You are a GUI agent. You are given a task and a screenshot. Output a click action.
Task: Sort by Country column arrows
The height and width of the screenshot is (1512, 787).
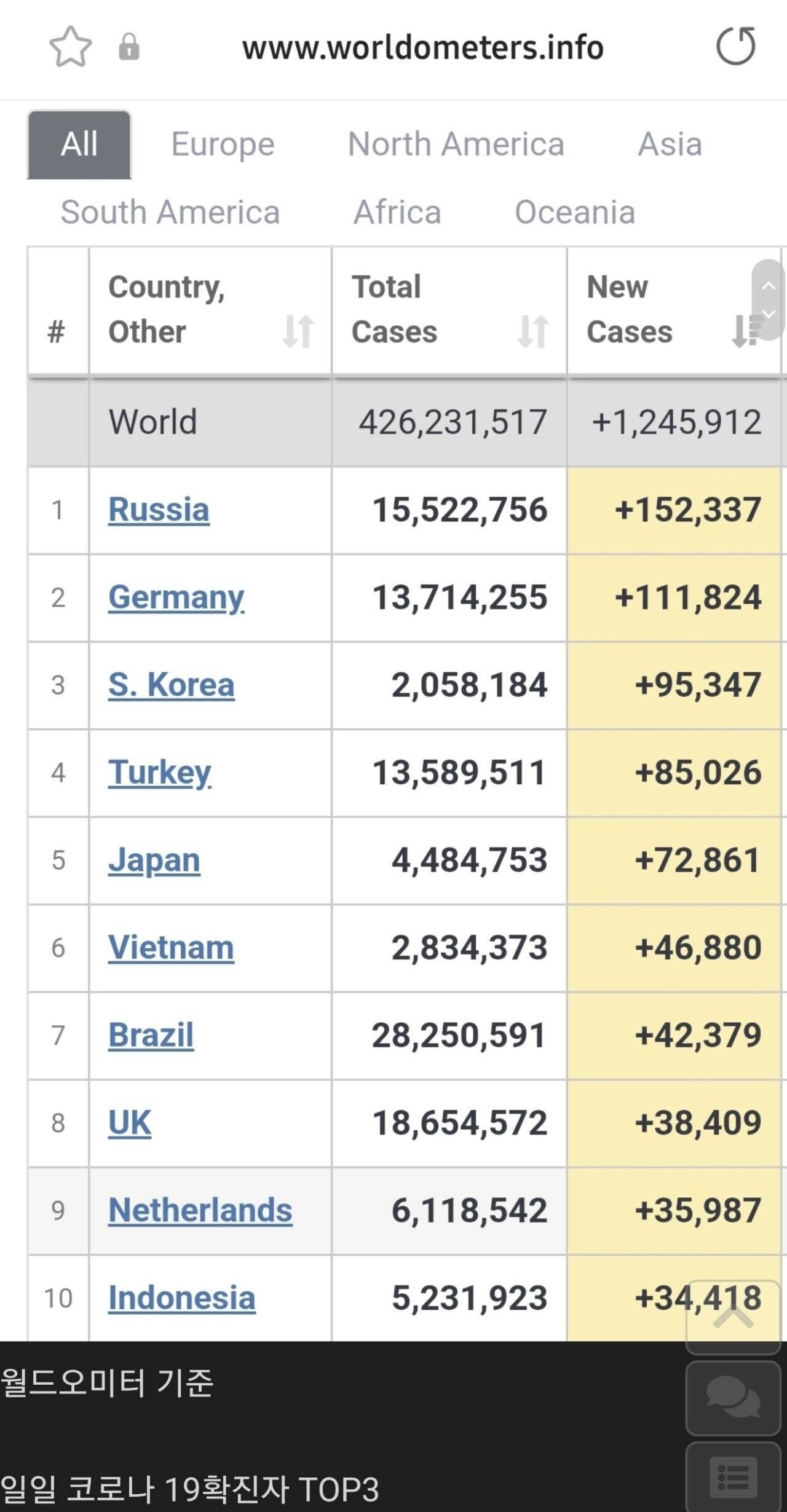point(298,331)
